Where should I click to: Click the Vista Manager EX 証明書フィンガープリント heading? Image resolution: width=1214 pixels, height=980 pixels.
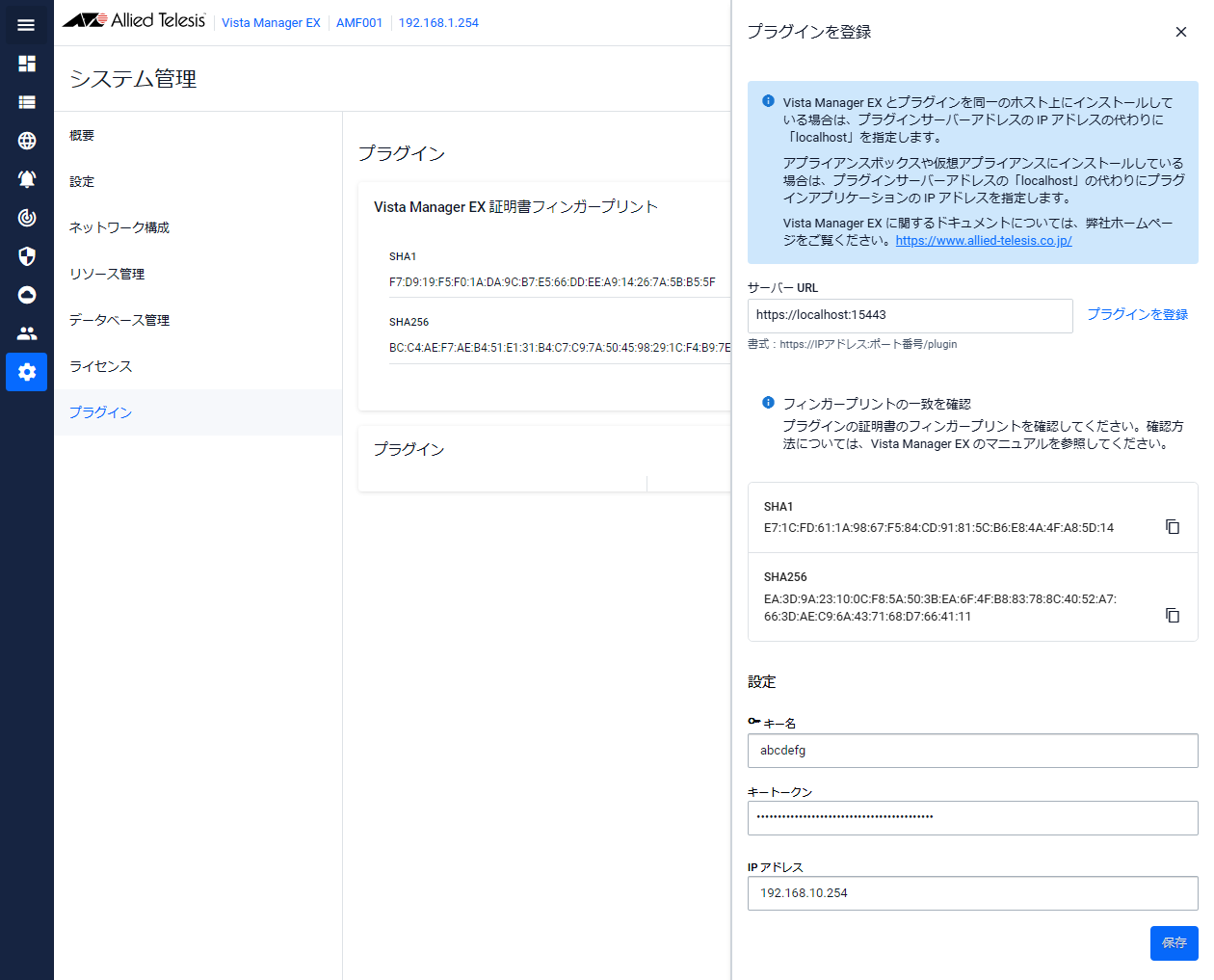[x=515, y=207]
